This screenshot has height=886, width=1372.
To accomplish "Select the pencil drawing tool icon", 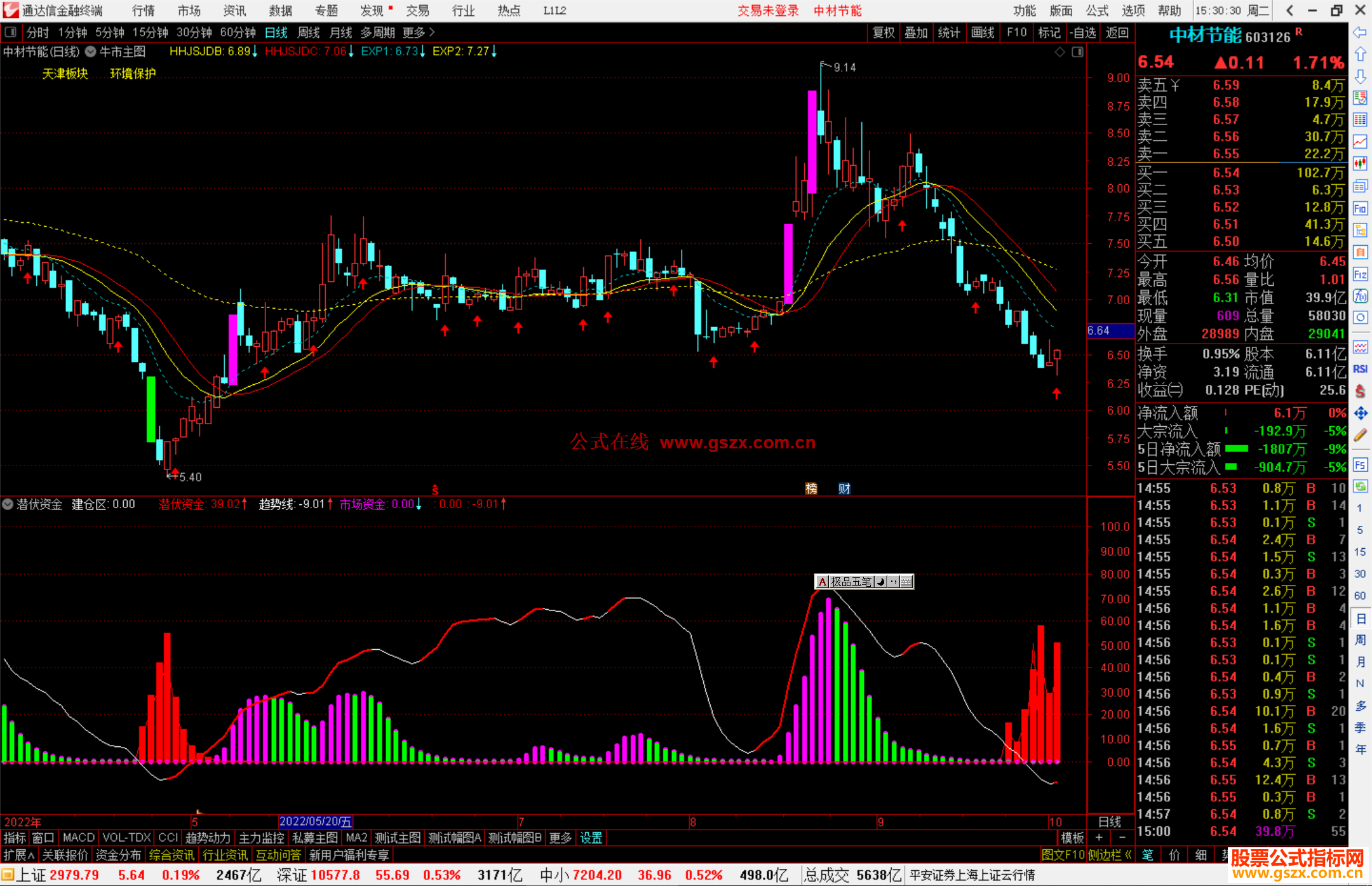I will coord(1360,436).
